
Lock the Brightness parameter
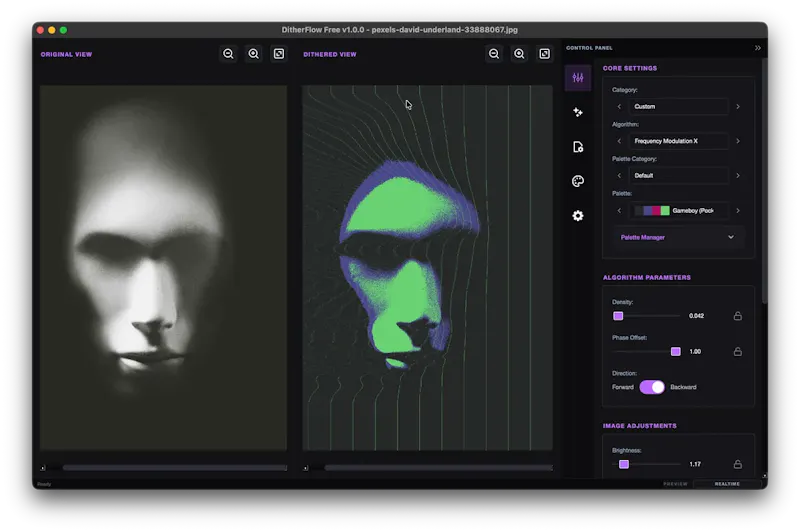pyautogui.click(x=738, y=464)
